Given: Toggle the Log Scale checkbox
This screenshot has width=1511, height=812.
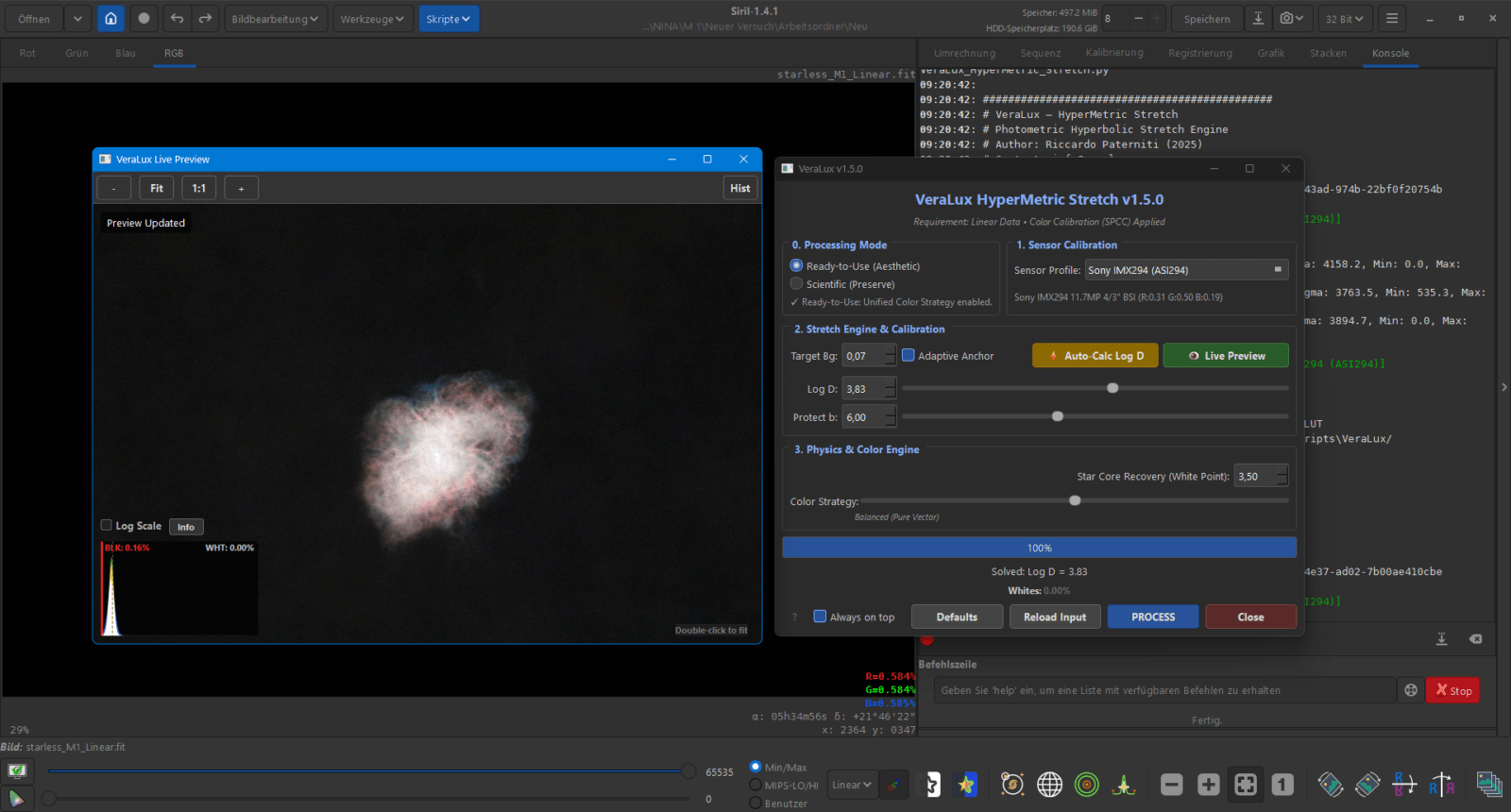Looking at the screenshot, I should click(107, 526).
